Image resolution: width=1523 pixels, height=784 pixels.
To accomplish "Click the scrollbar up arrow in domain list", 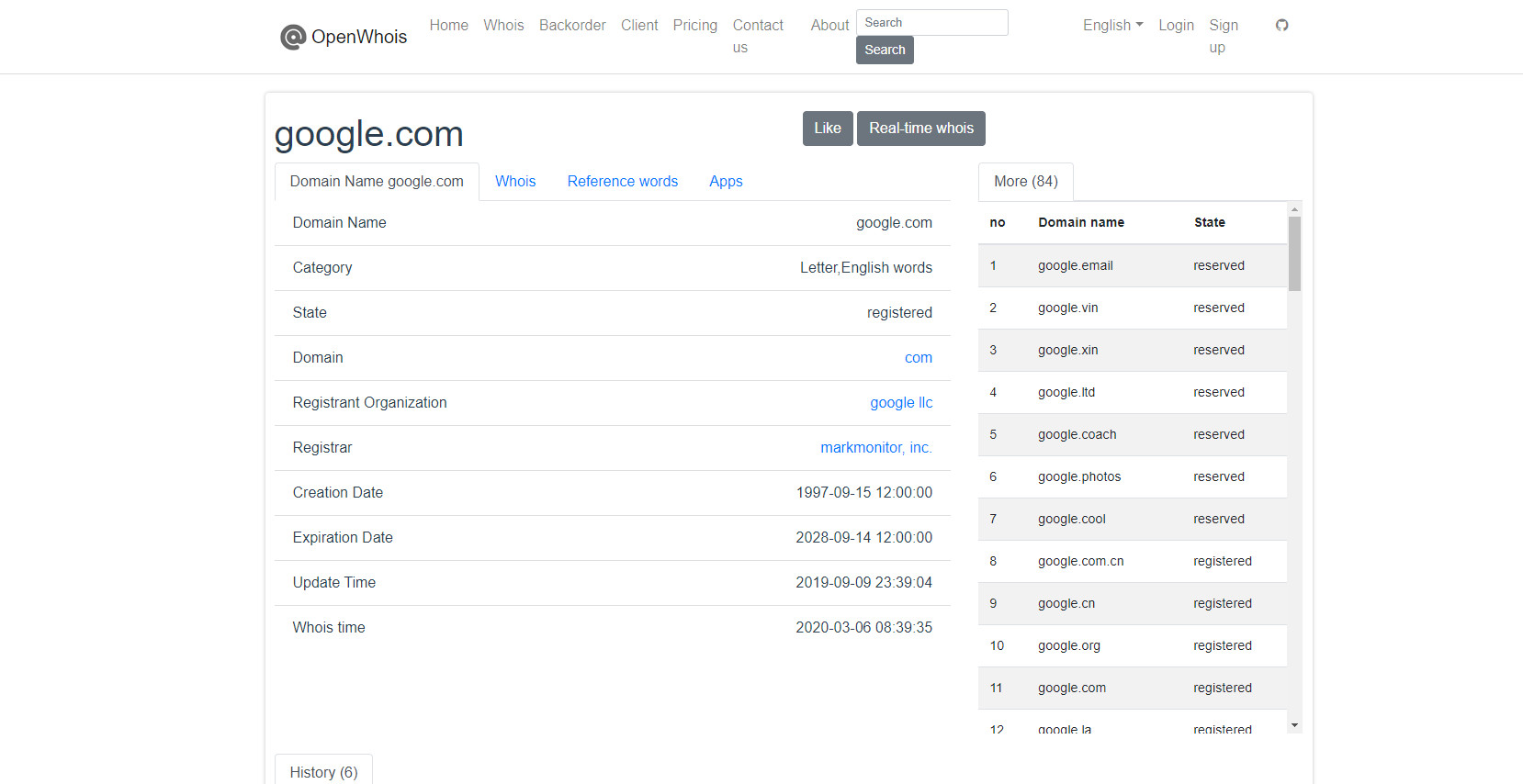I will click(x=1294, y=209).
